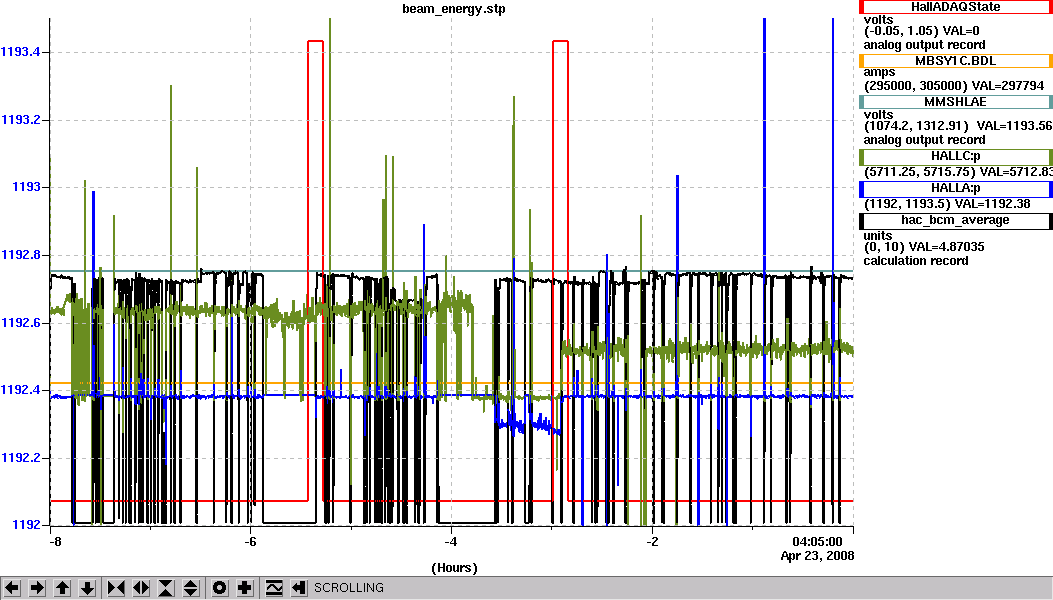Click the beam_energy.stp graph title
The image size is (1053, 600).
(454, 9)
